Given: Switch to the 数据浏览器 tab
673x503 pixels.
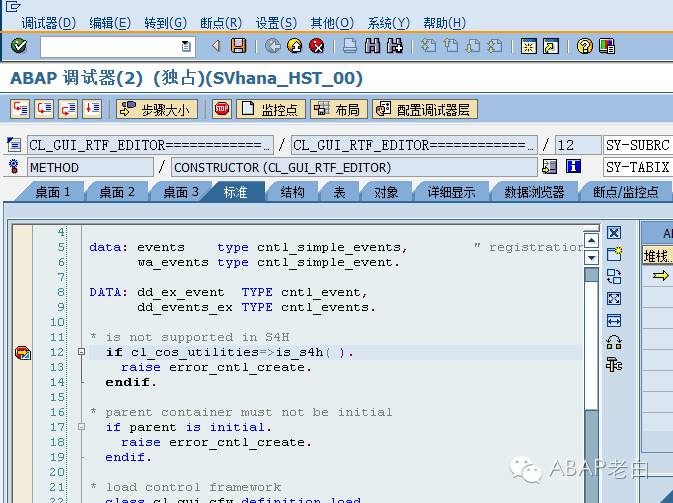Looking at the screenshot, I should click(x=534, y=192).
